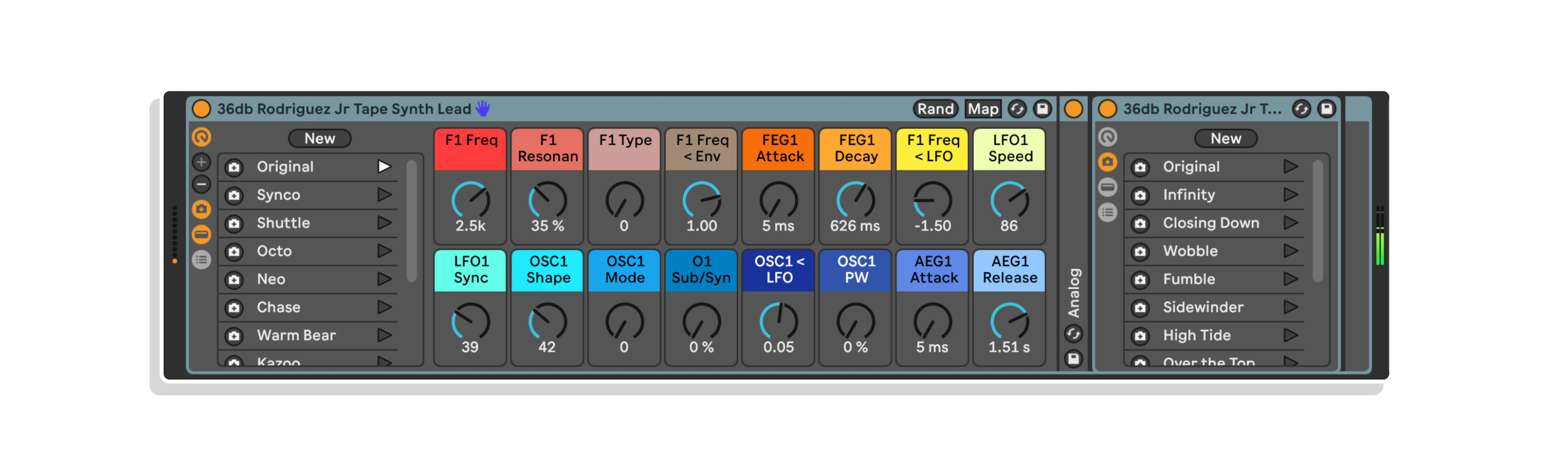
Task: Overwrite the Warm Bear variation with the camera icon
Action: [234, 336]
